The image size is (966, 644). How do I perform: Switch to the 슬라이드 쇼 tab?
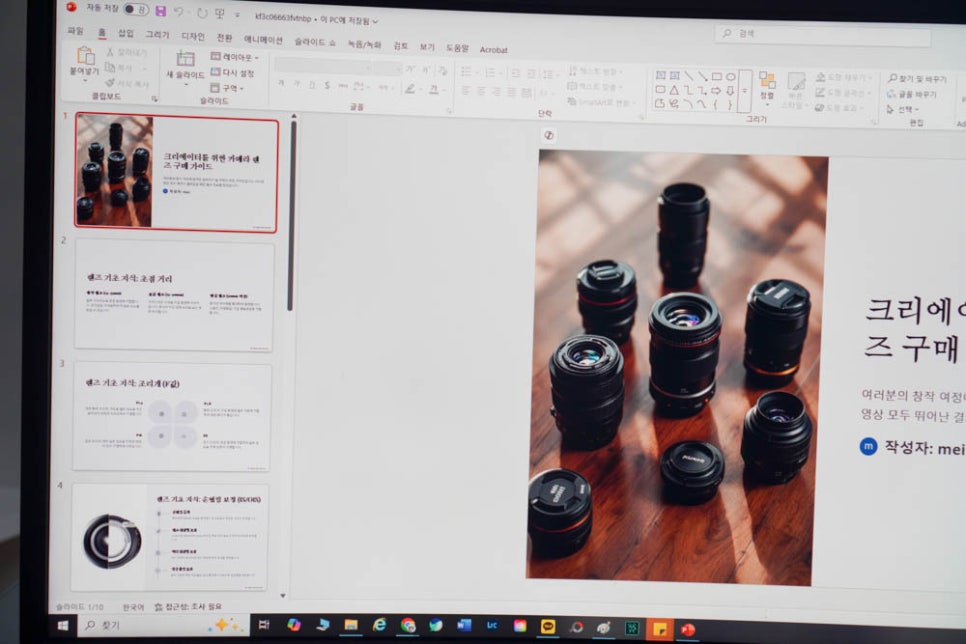(314, 42)
